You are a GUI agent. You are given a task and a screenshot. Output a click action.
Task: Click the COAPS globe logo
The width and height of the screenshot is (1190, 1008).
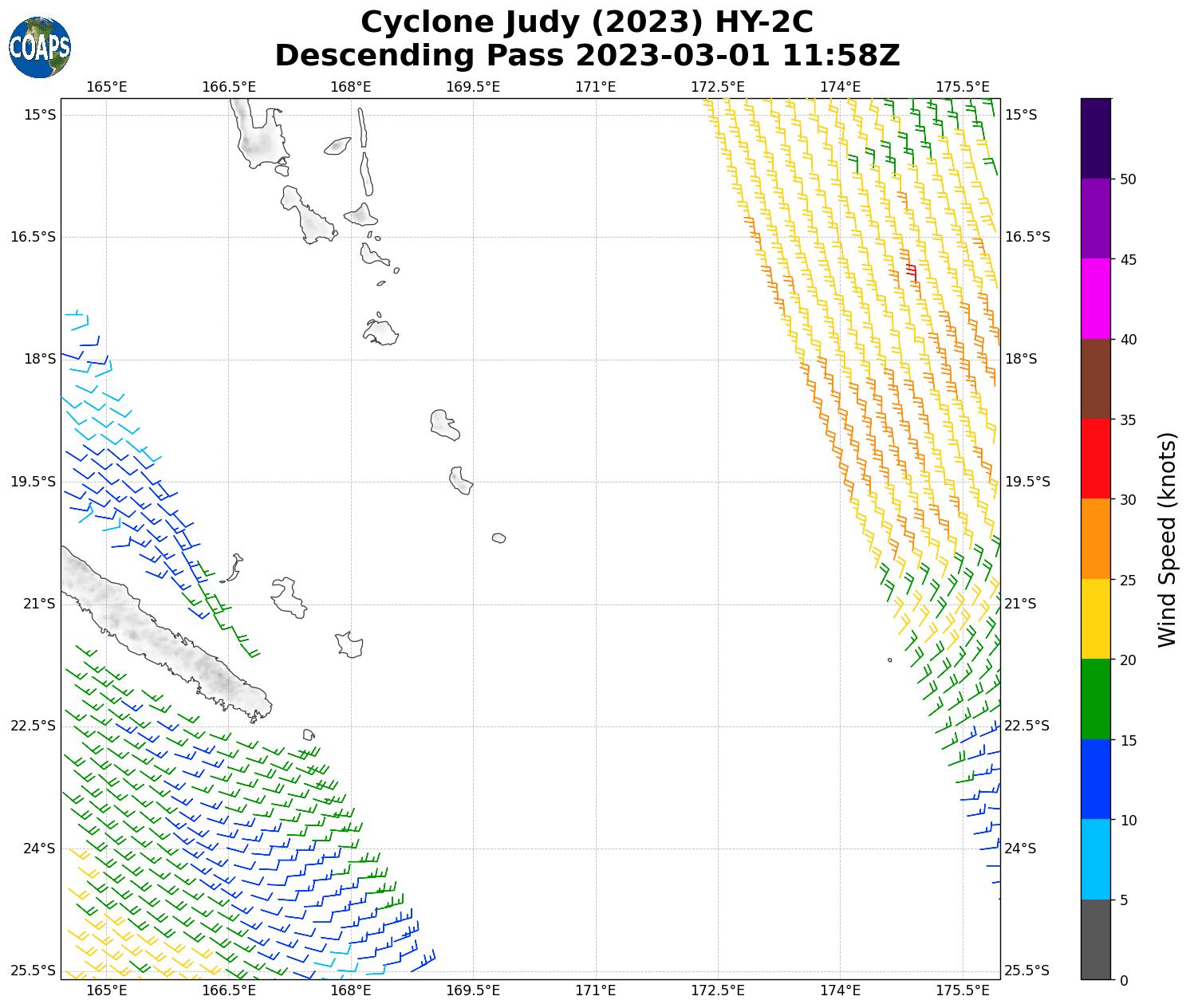coord(40,48)
